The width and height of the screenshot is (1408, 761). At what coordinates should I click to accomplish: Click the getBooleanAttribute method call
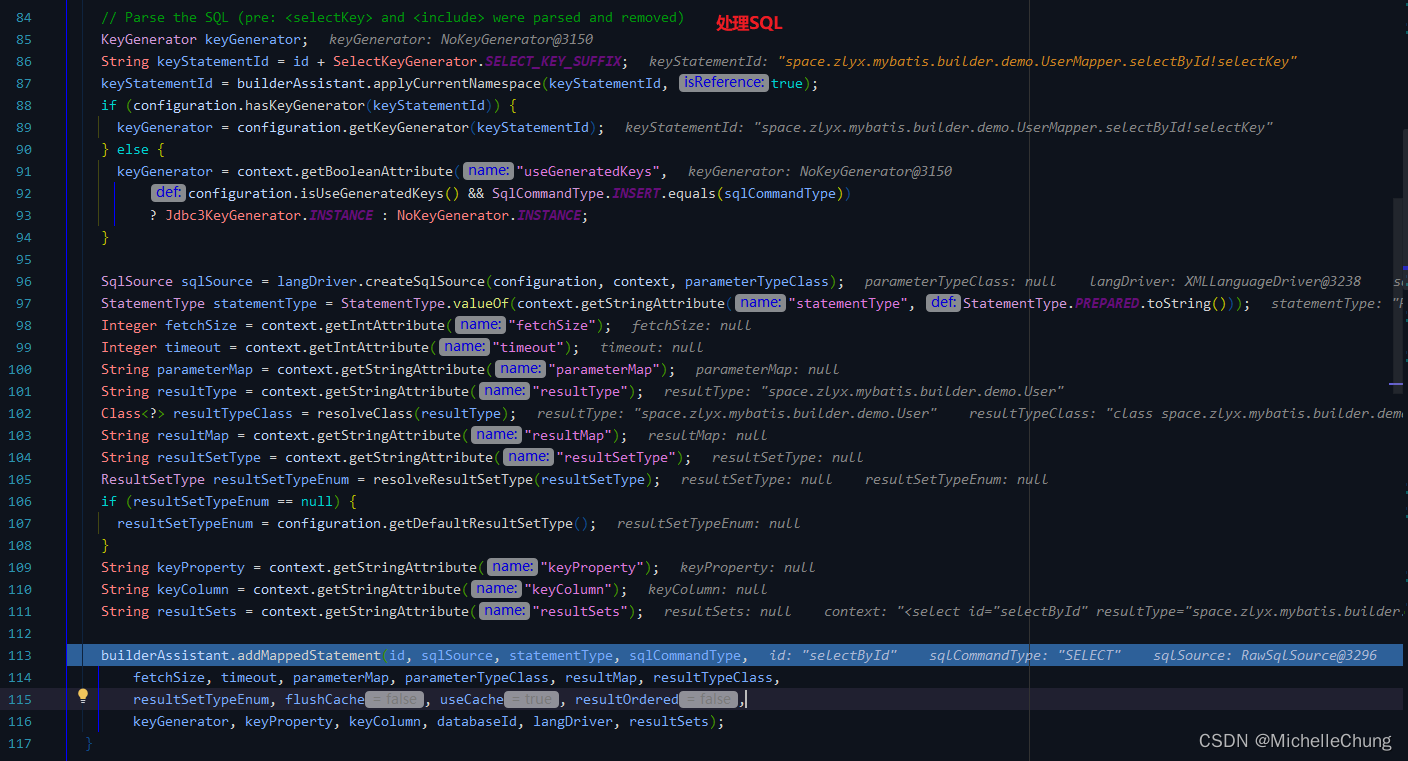pyautogui.click(x=377, y=171)
